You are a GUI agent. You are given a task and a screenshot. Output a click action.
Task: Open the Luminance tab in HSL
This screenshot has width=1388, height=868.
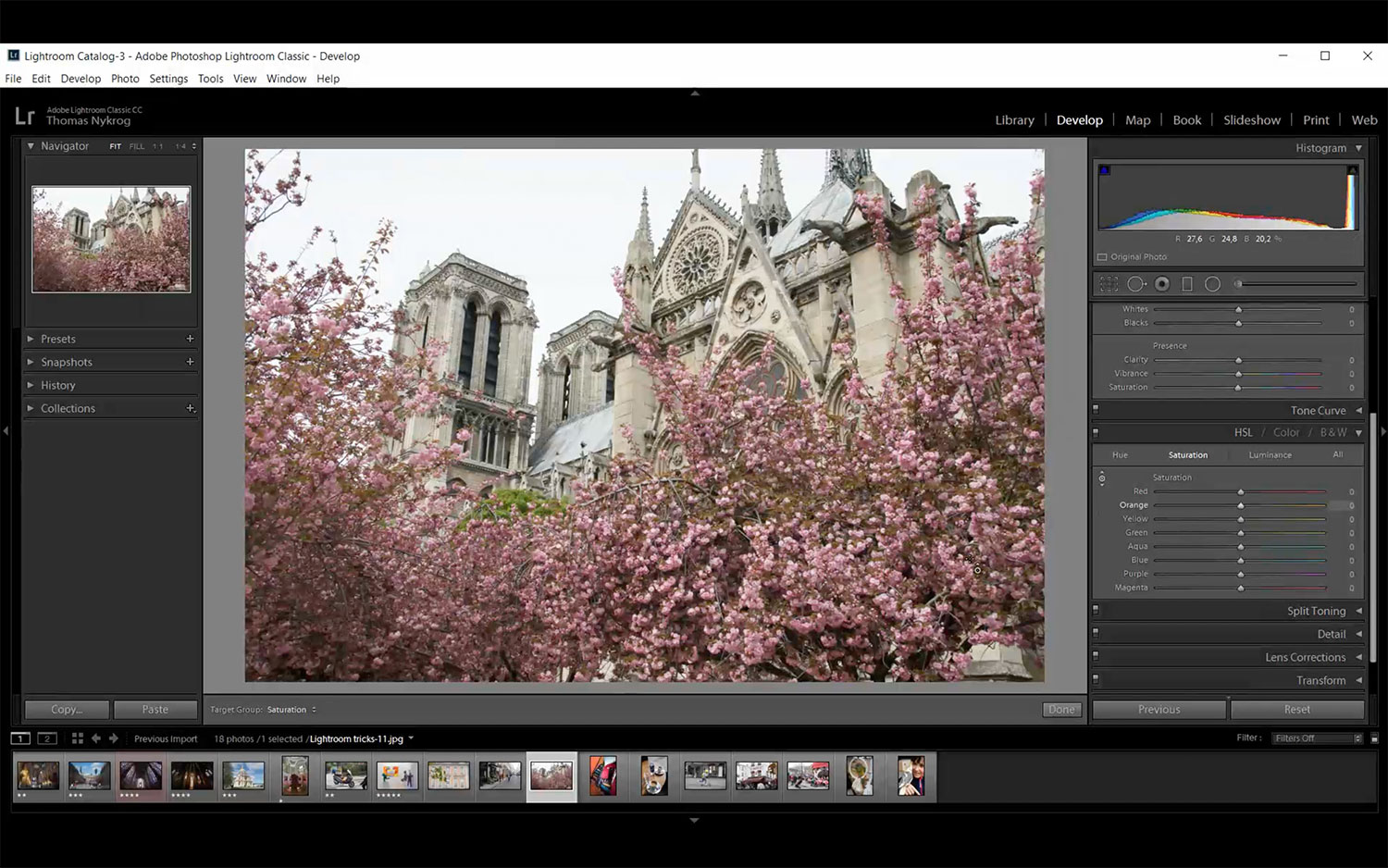1270,455
